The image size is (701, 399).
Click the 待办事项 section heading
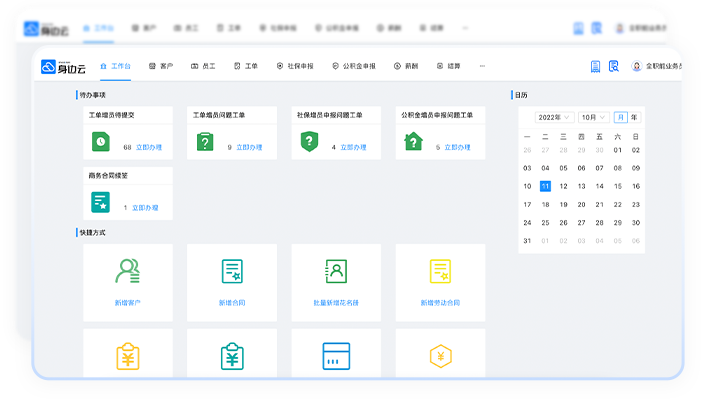point(93,95)
